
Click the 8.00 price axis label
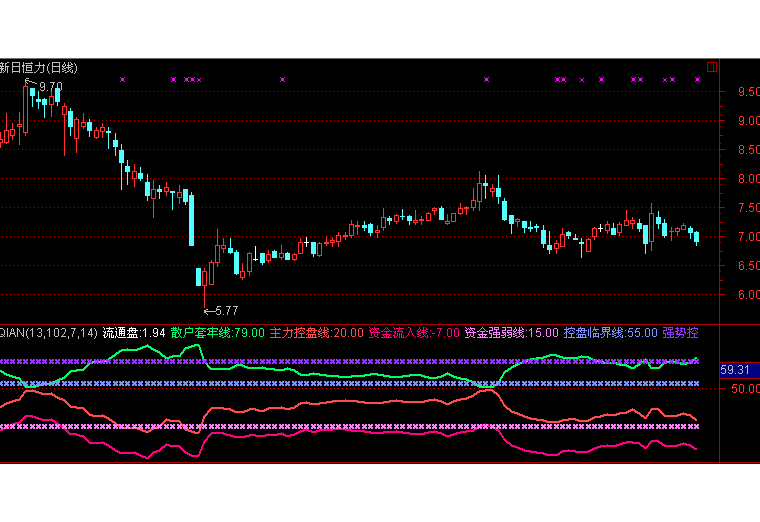tap(747, 179)
